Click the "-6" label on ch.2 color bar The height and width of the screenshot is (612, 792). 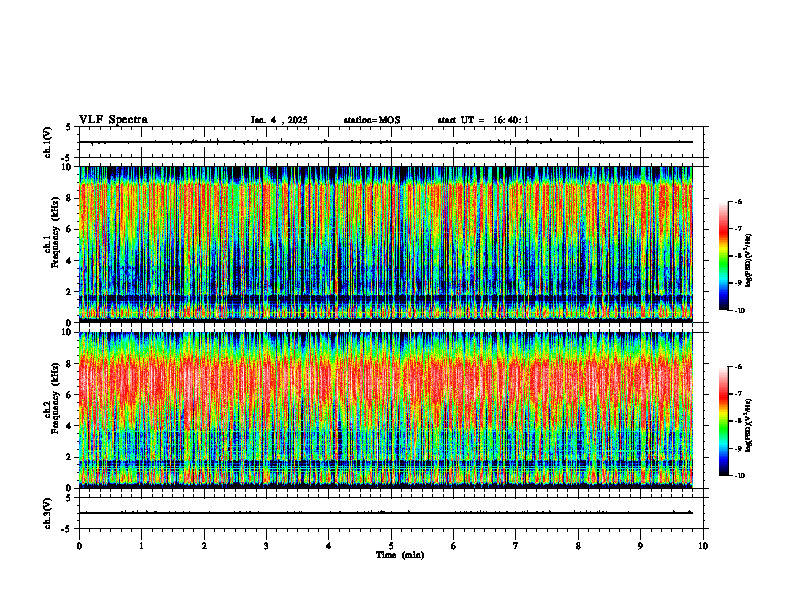(738, 367)
